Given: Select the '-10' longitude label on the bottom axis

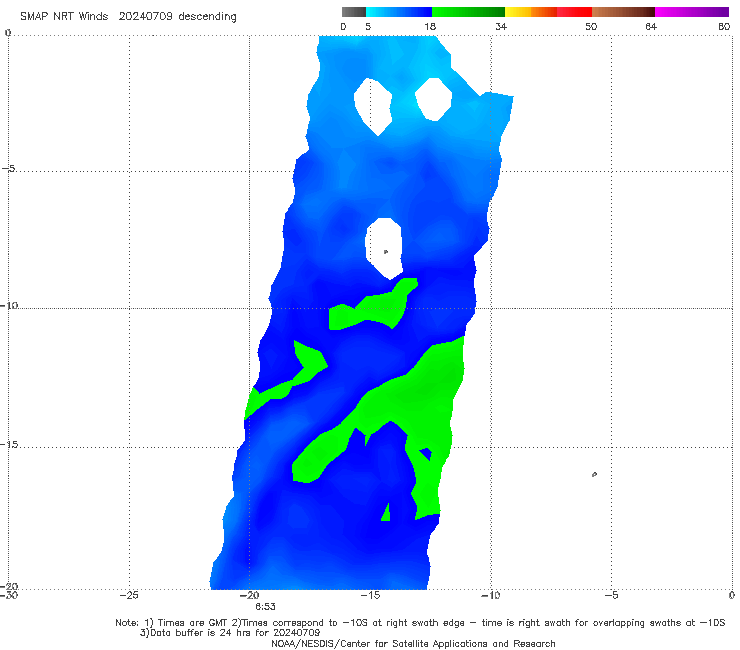Looking at the screenshot, I should click(491, 595).
